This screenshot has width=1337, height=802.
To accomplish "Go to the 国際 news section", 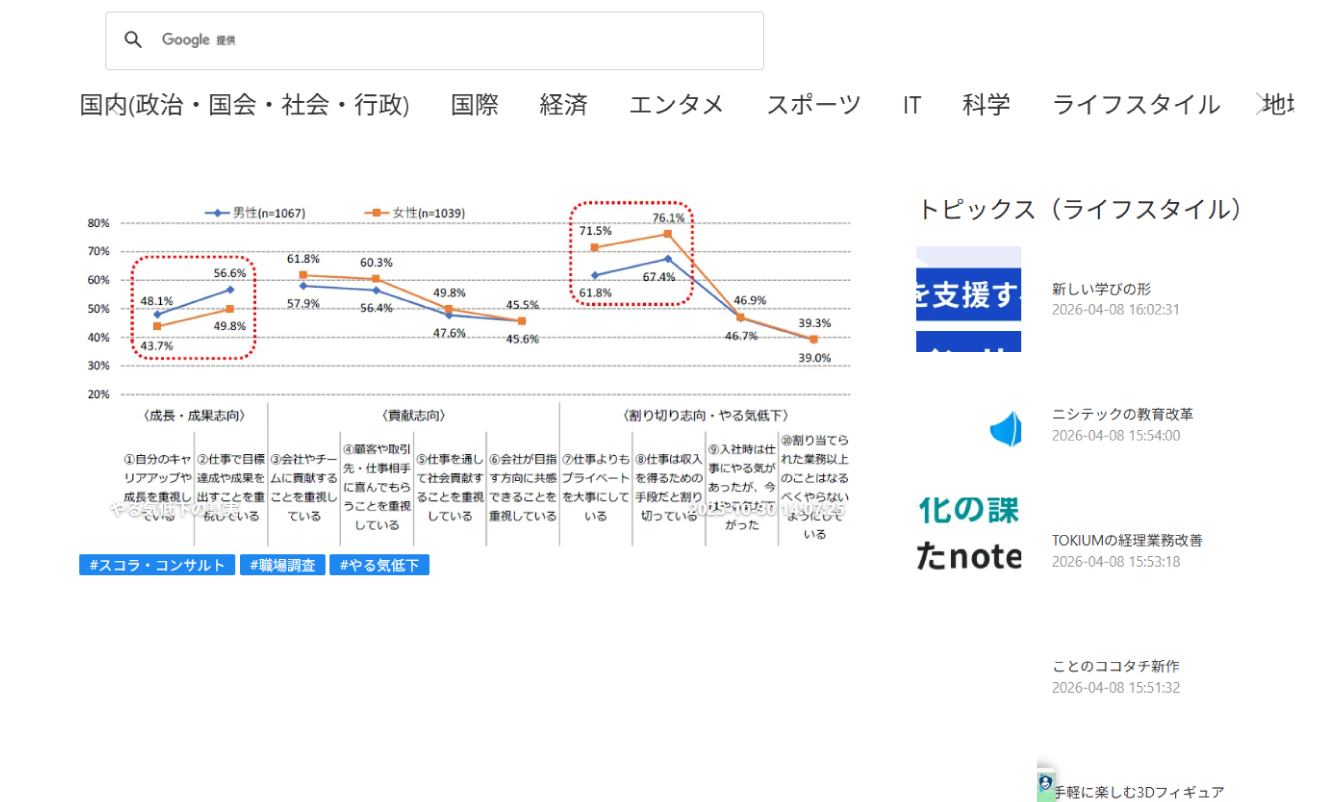I will coord(474,105).
